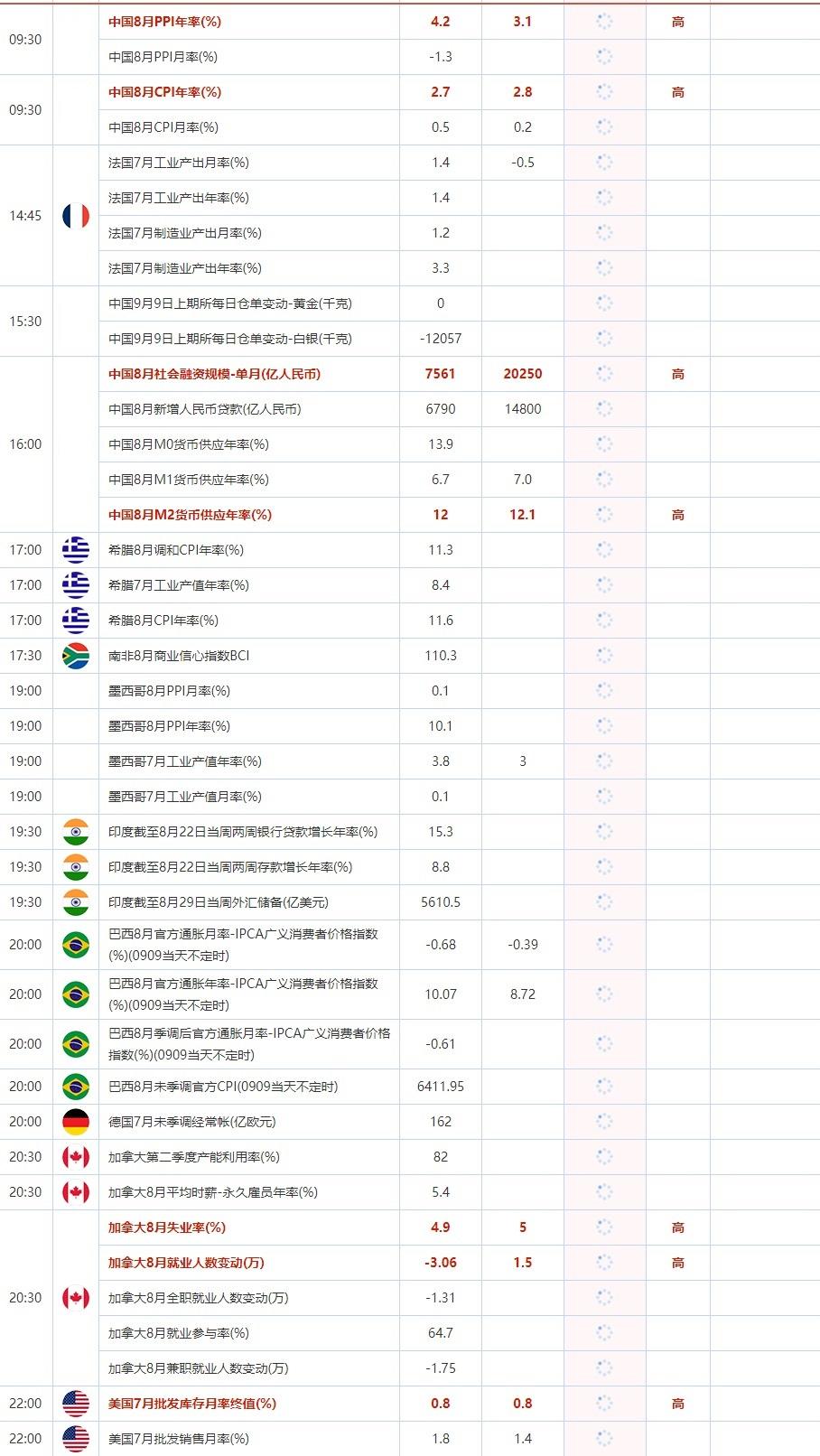Select 加拿大8月就业人数变动(万) entry
Image resolution: width=820 pixels, height=1456 pixels.
click(x=186, y=1263)
